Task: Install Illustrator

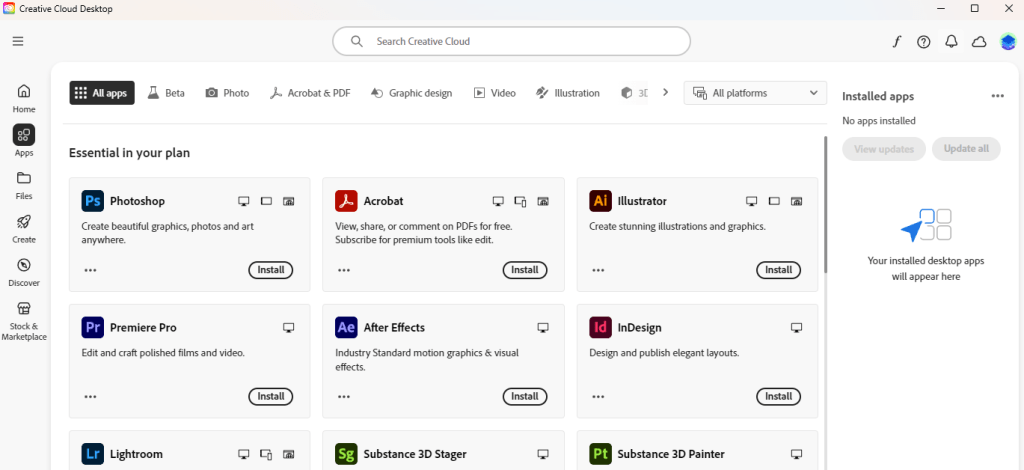Action: point(778,270)
